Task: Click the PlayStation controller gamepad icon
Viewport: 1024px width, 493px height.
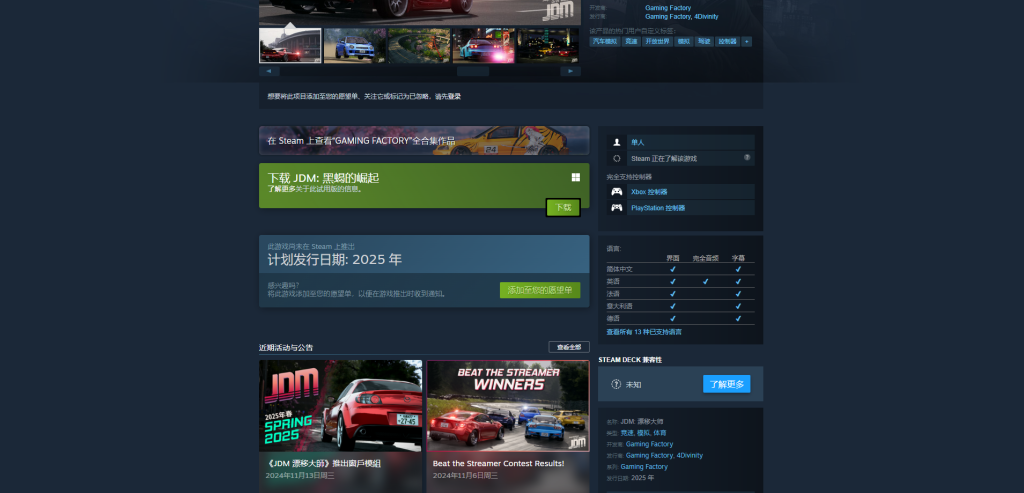Action: (x=616, y=208)
